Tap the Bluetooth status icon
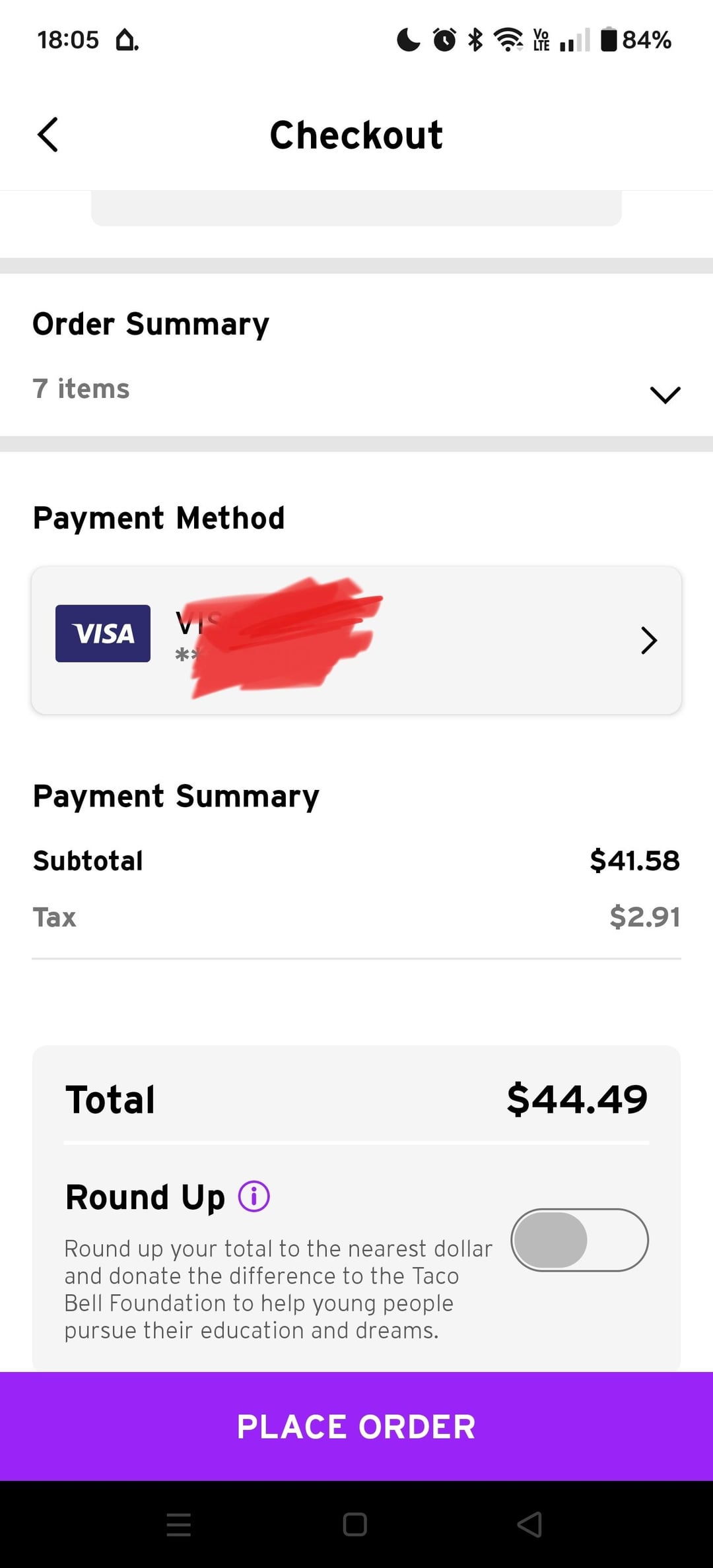 click(475, 40)
